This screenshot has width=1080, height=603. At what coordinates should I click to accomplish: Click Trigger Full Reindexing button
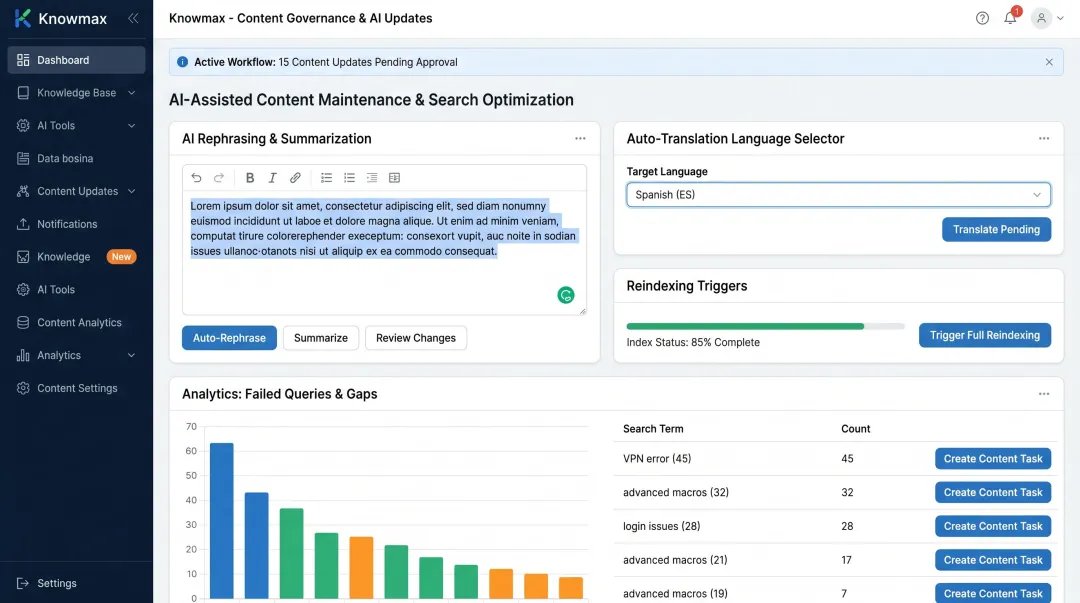coord(984,335)
